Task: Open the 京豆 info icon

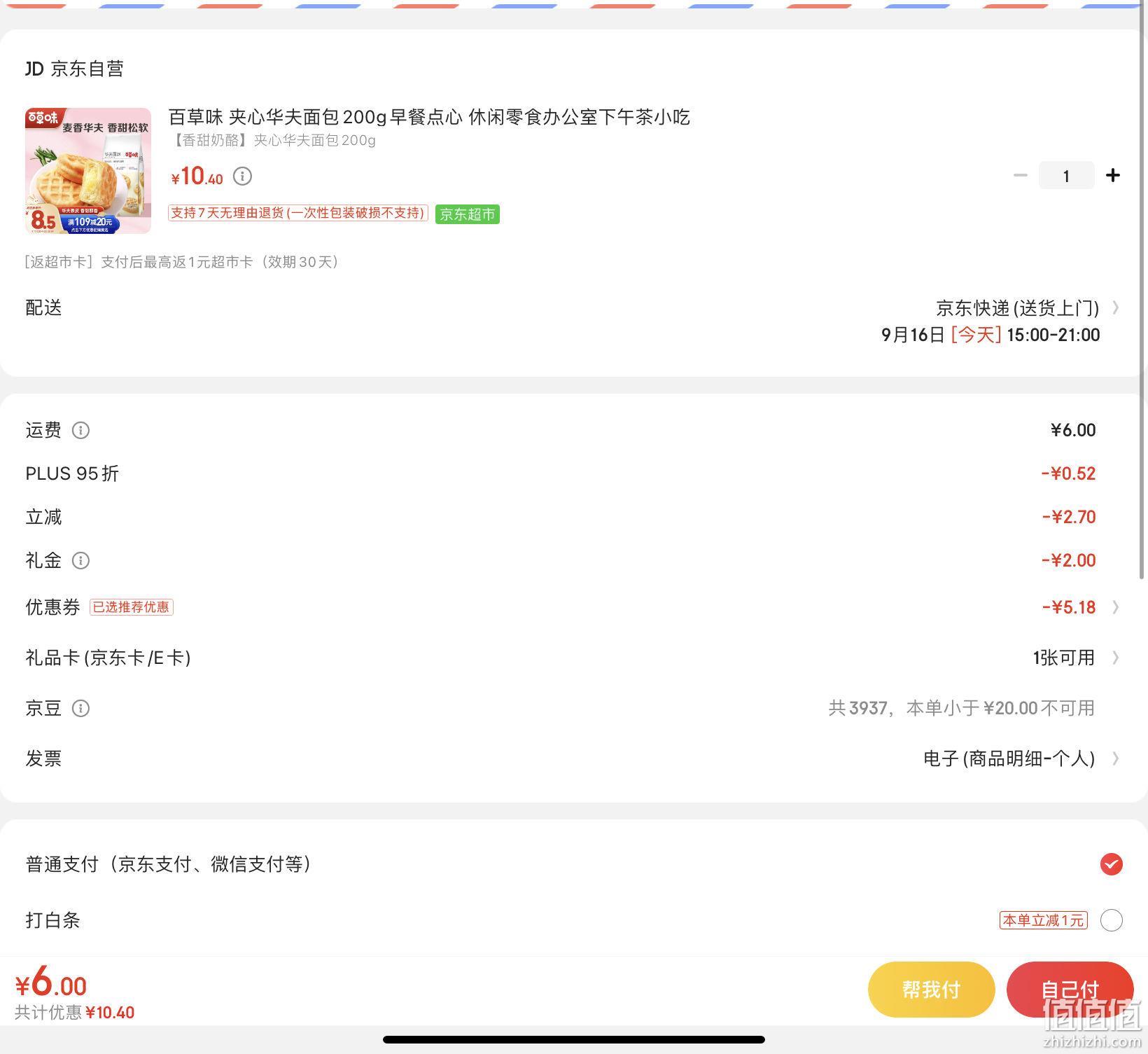Action: 80,708
